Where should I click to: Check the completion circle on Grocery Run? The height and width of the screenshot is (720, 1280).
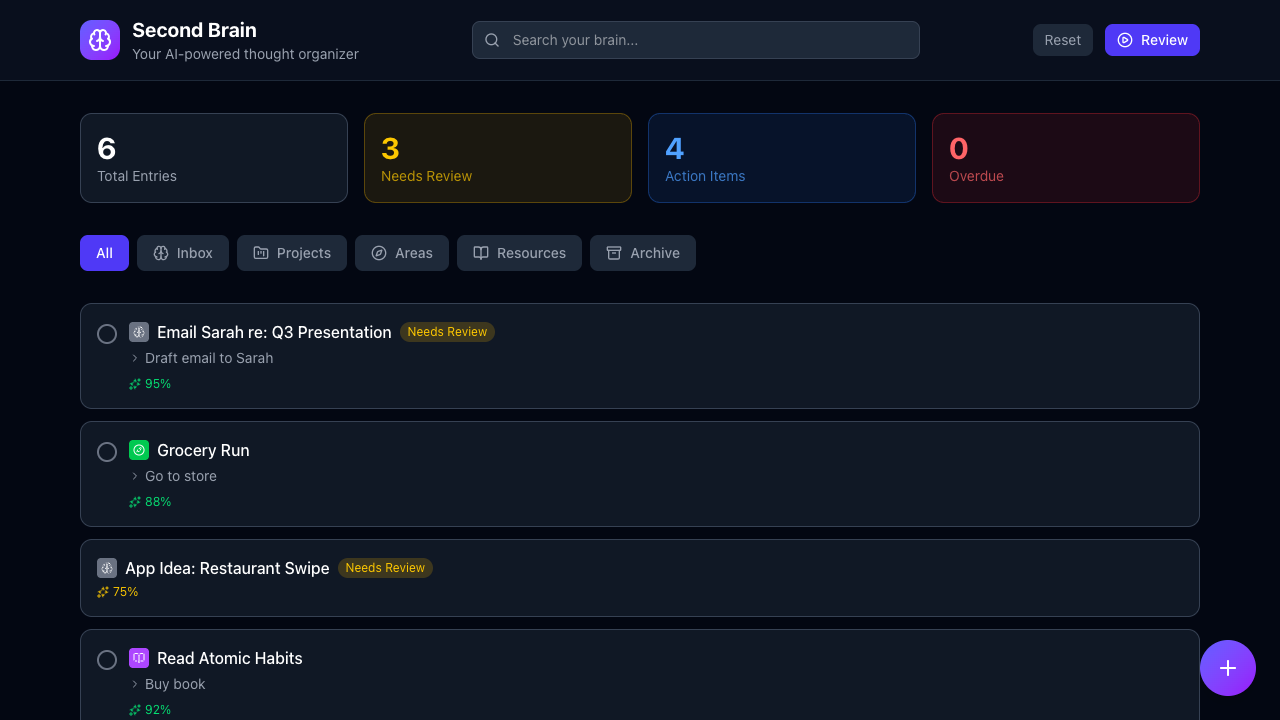coord(107,451)
